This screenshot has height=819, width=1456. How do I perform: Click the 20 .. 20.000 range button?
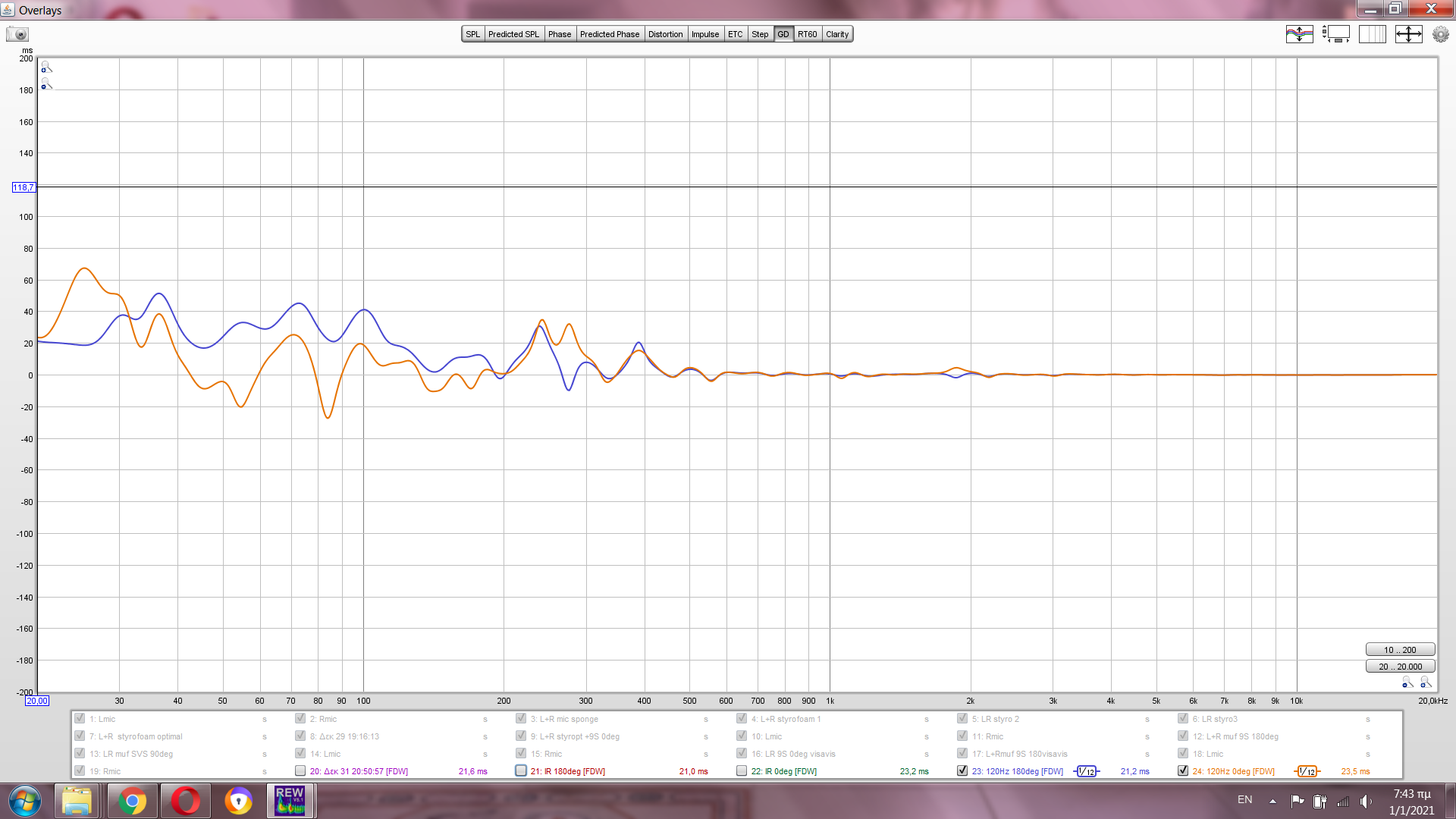1399,667
